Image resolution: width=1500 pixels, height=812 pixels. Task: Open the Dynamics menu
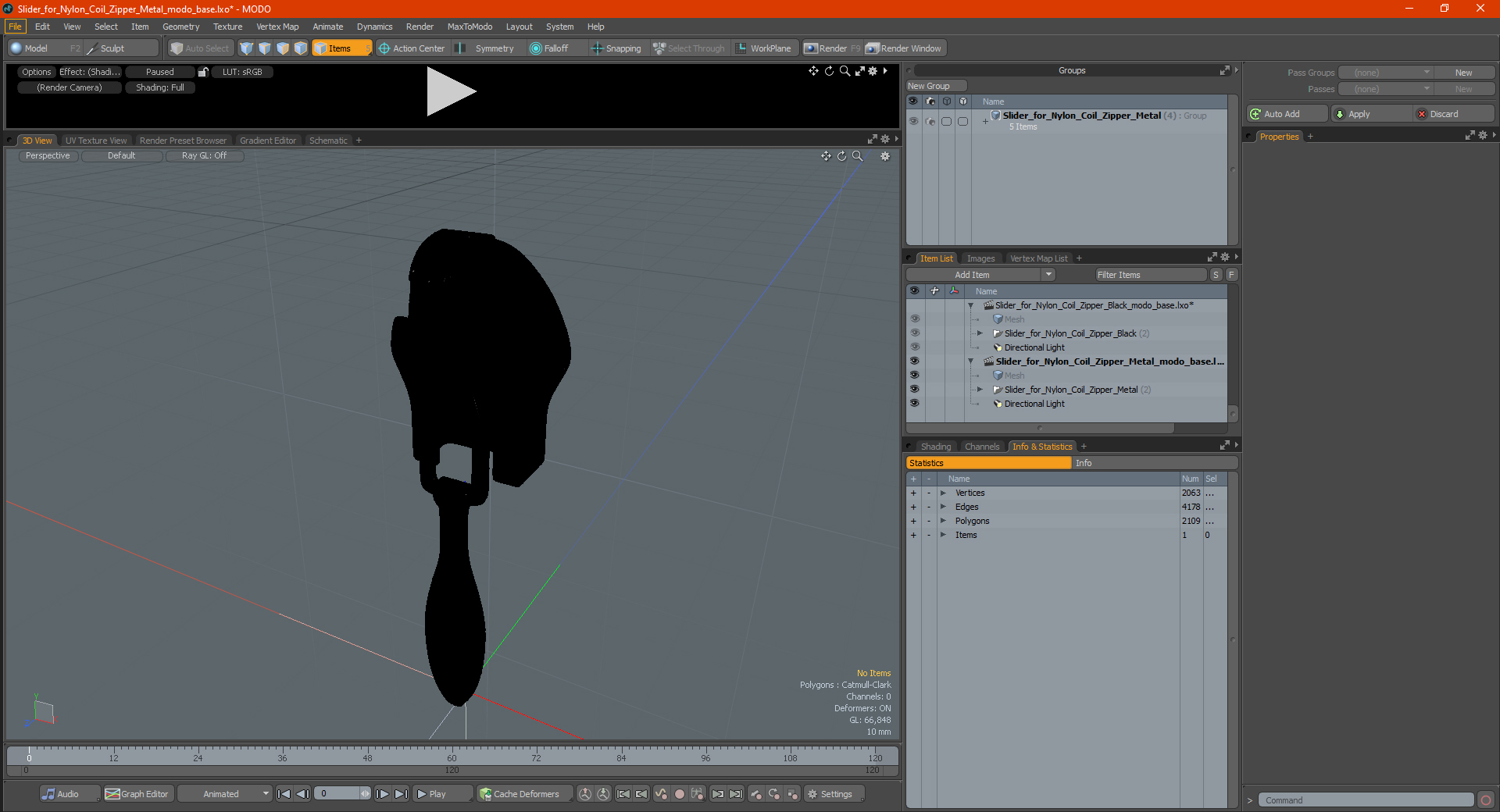tap(375, 27)
